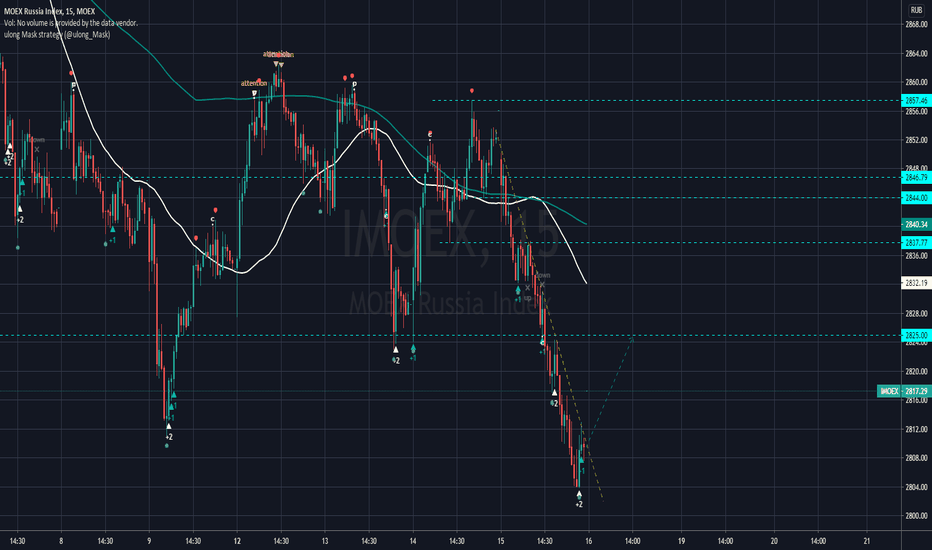
Task: Select the cyan 2837.77 price label
Action: [x=916, y=243]
